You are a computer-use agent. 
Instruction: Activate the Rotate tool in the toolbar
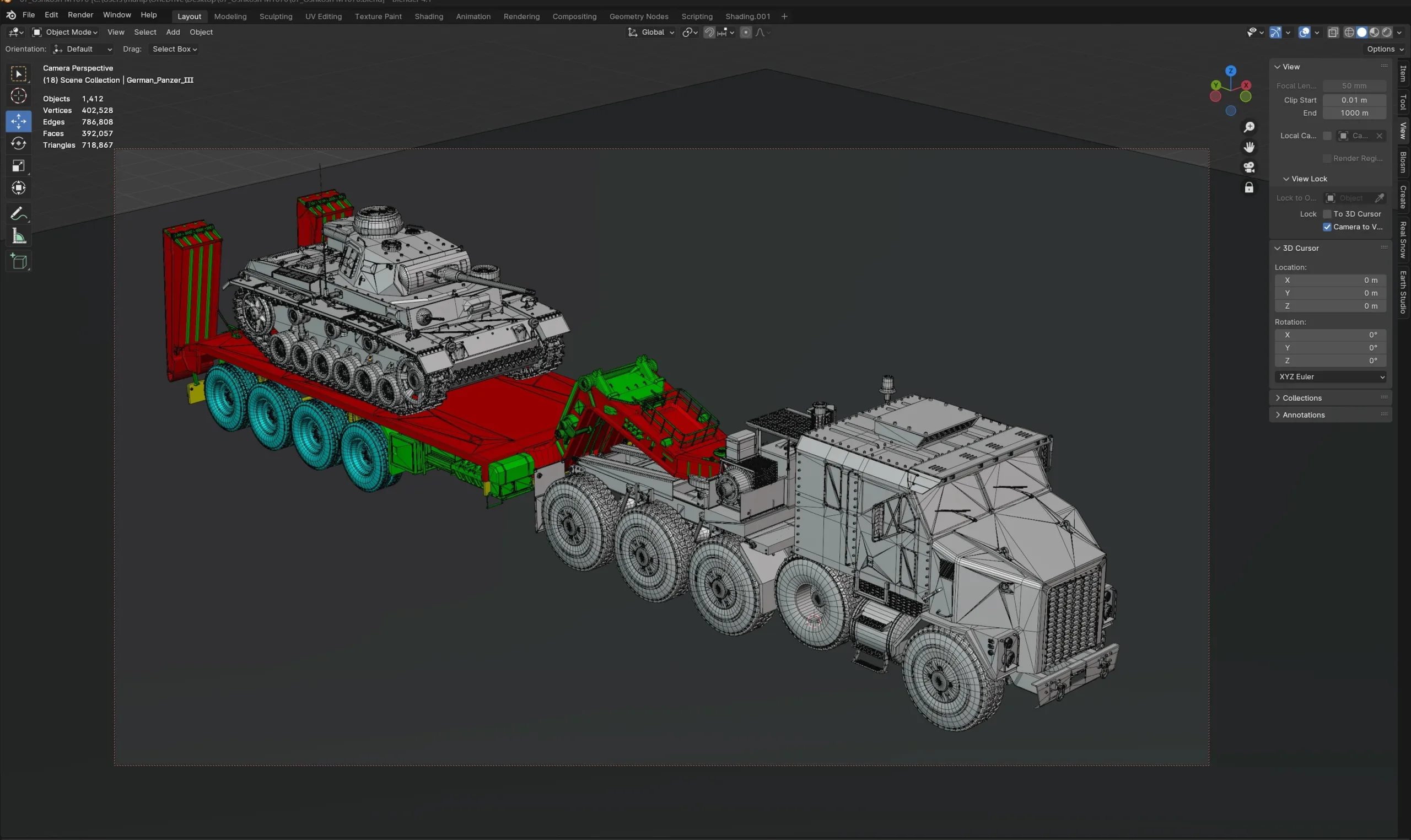tap(19, 143)
